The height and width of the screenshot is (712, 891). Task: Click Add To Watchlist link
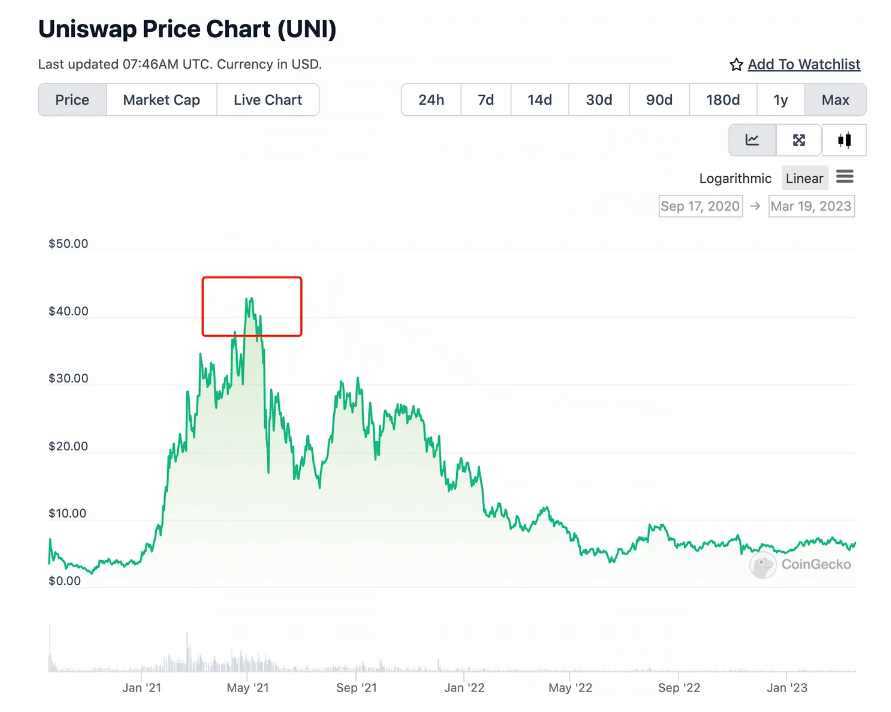804,64
